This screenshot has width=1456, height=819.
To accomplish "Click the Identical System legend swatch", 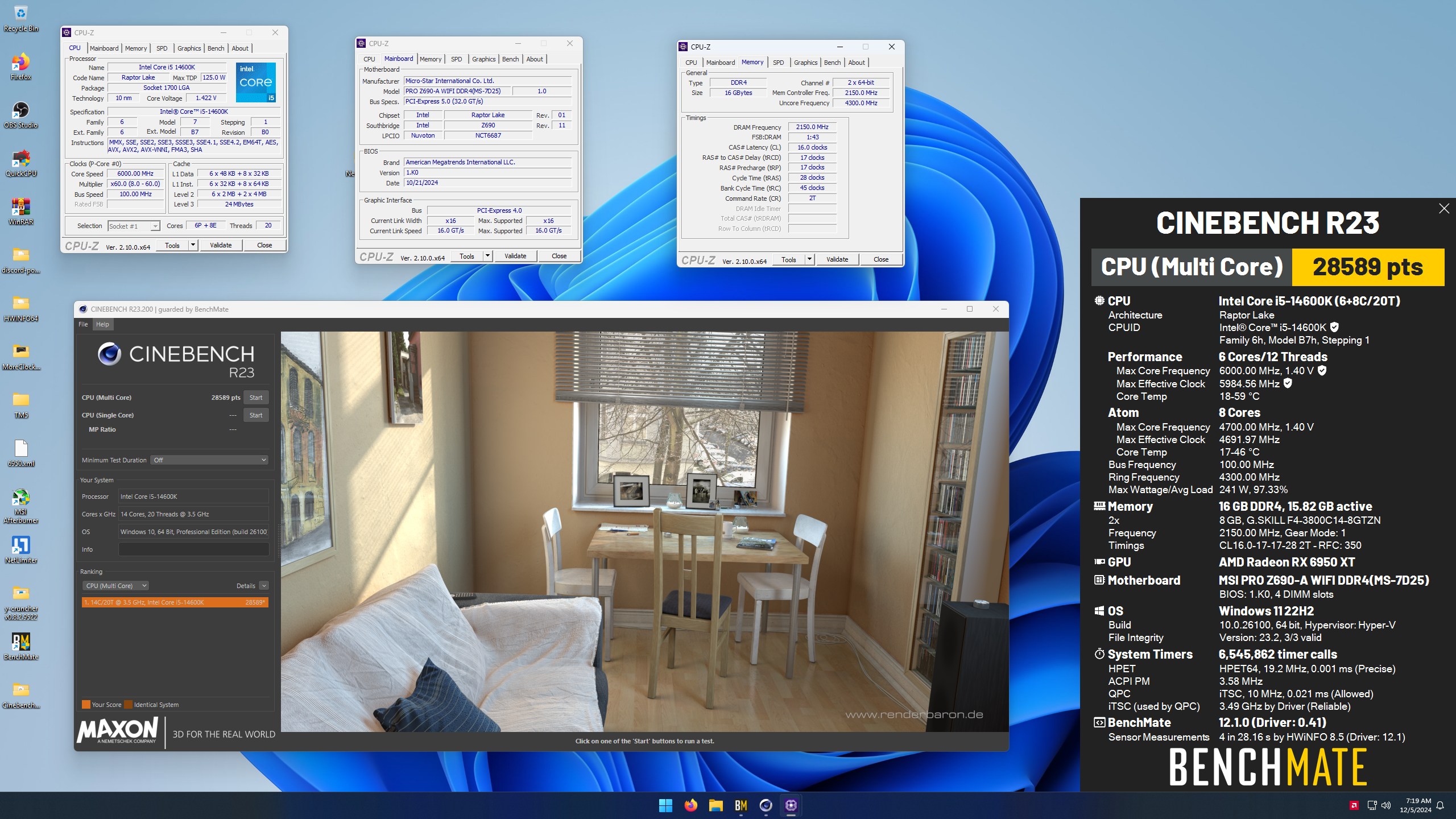I will point(129,705).
